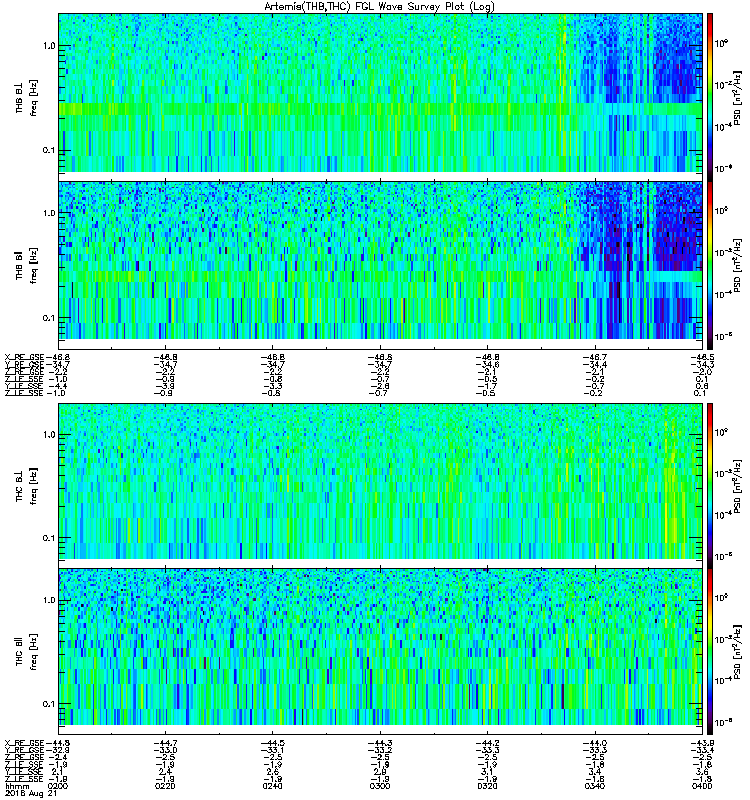The image size is (750, 800).
Task: Click the "Y_RE_GSE" label below the THC panels
Action: 24,751
